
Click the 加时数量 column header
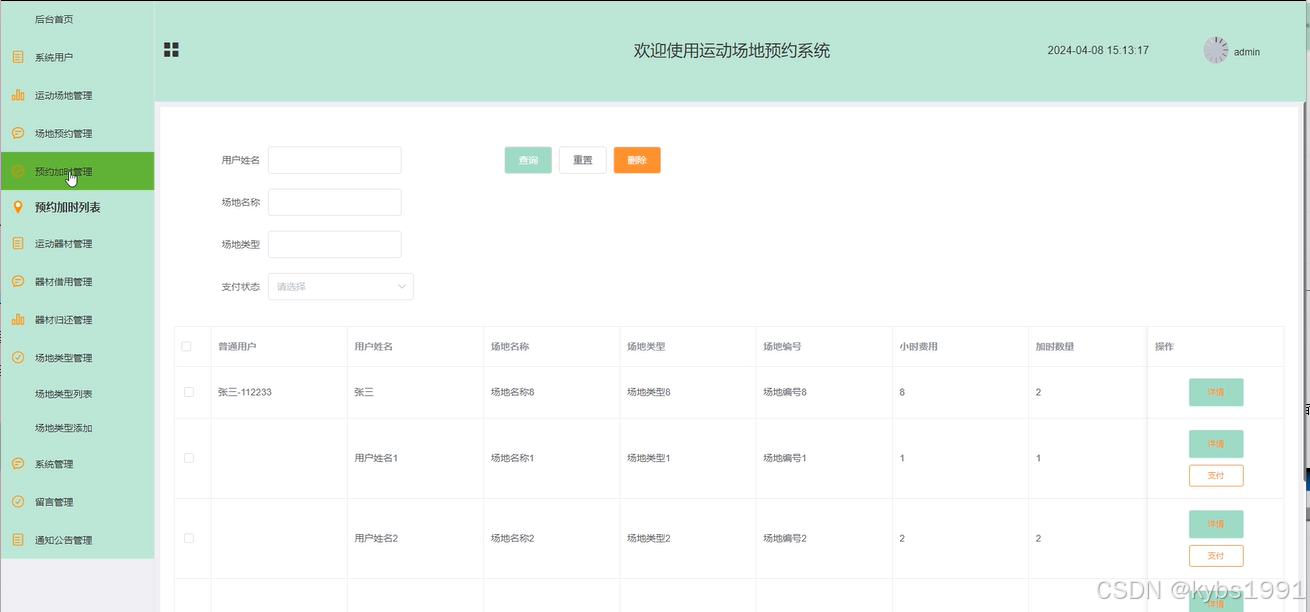click(x=1055, y=347)
